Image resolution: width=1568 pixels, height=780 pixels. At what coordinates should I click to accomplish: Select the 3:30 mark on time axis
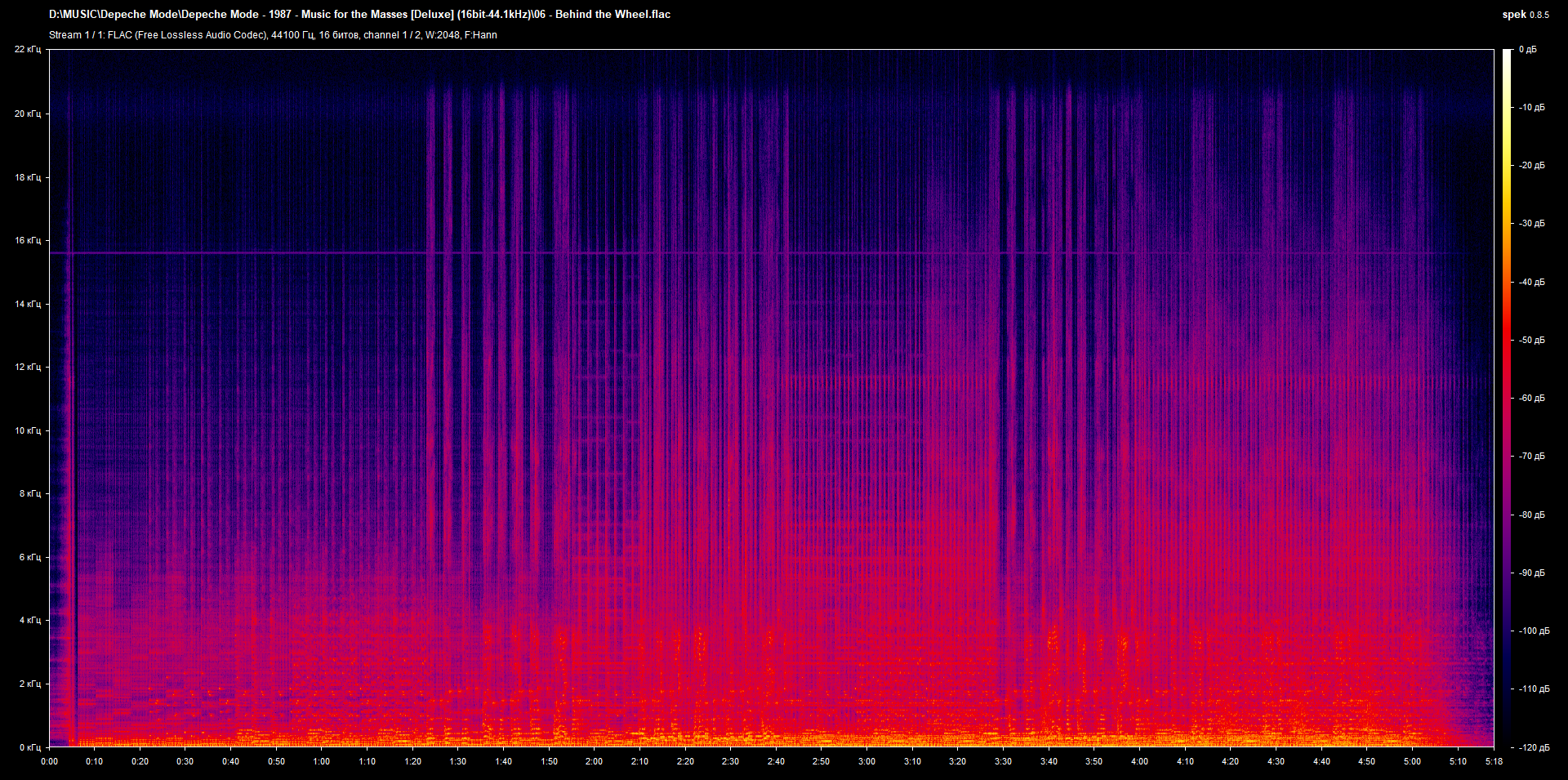(x=1003, y=761)
